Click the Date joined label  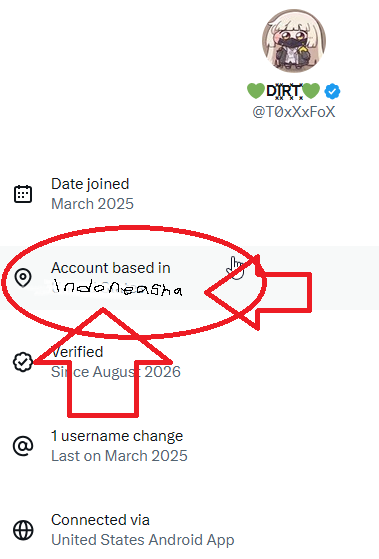[x=90, y=184]
